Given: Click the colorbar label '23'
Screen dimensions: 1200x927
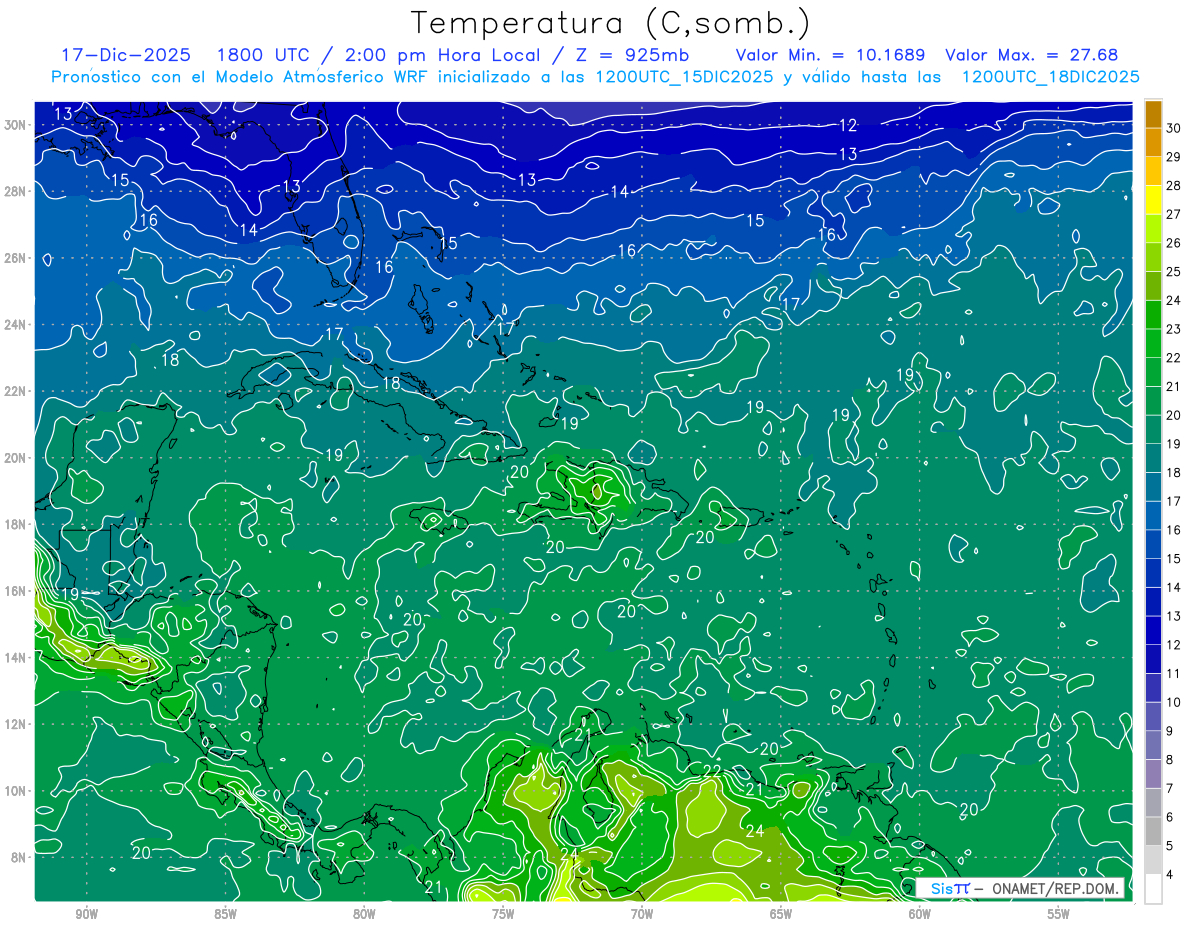Looking at the screenshot, I should coord(1173,329).
